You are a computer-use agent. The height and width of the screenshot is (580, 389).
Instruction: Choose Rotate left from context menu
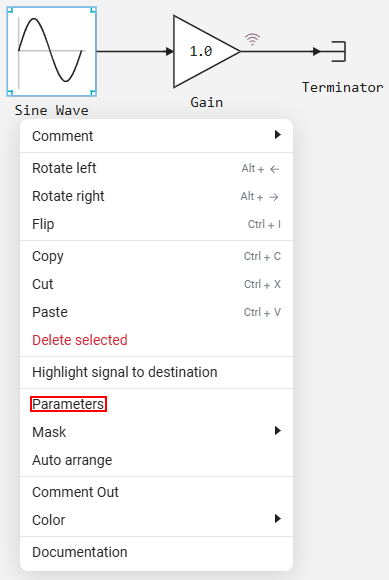(156, 168)
